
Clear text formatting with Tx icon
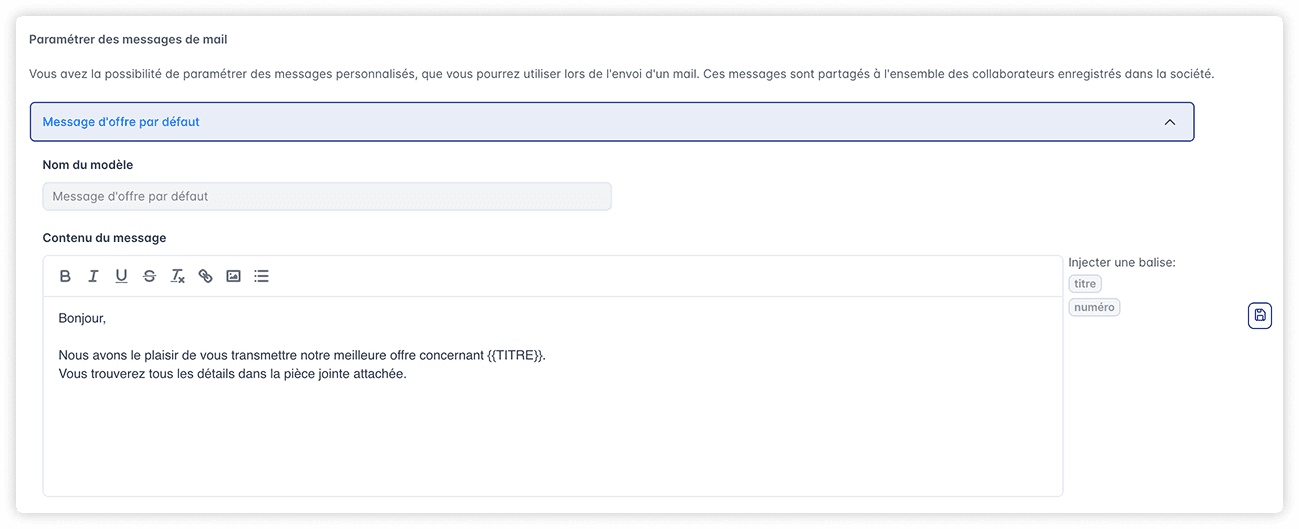pyautogui.click(x=177, y=276)
